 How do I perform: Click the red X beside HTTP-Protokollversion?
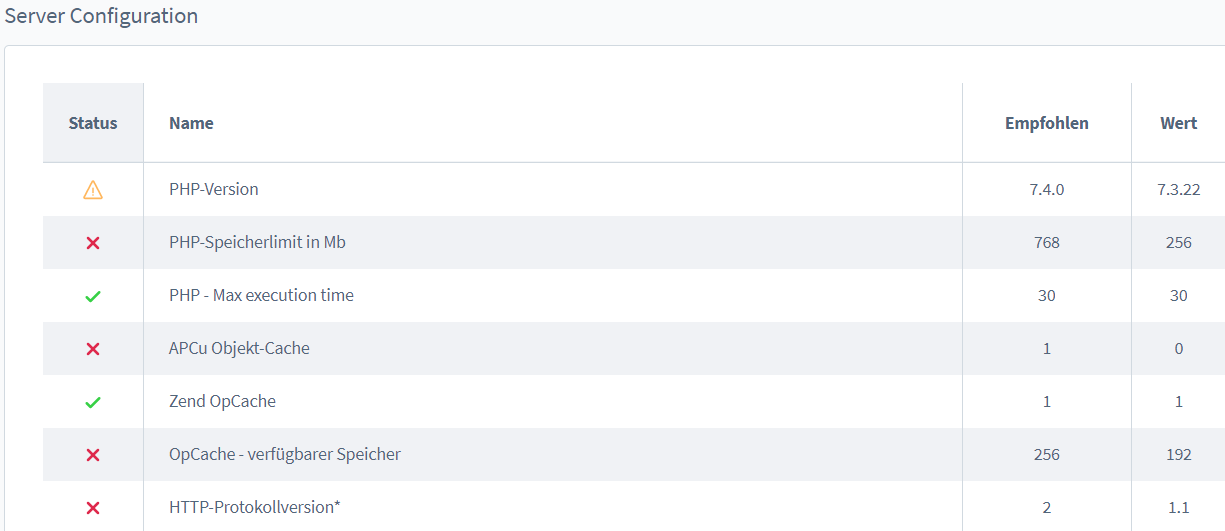[93, 508]
